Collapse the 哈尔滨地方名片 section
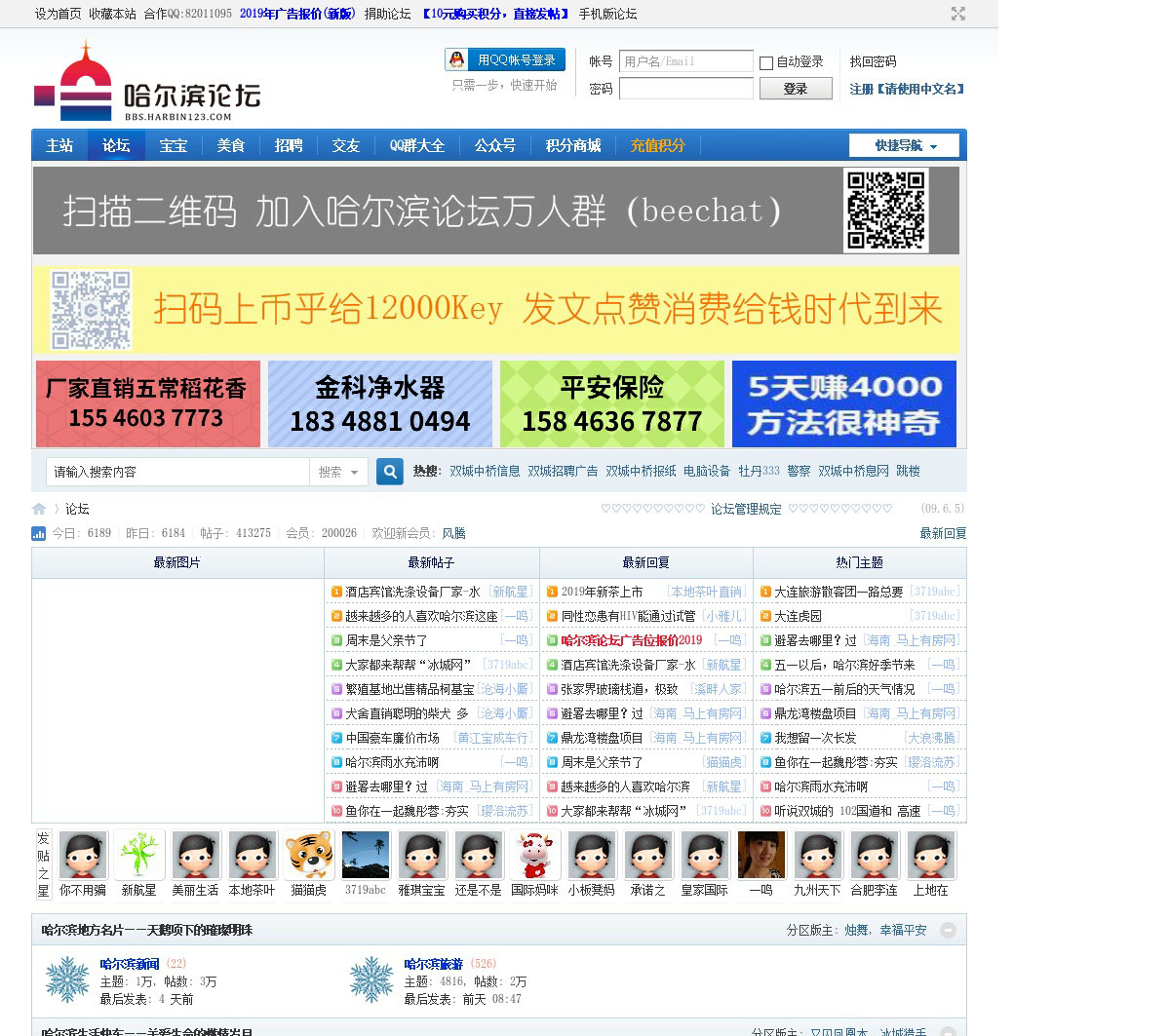 948,930
